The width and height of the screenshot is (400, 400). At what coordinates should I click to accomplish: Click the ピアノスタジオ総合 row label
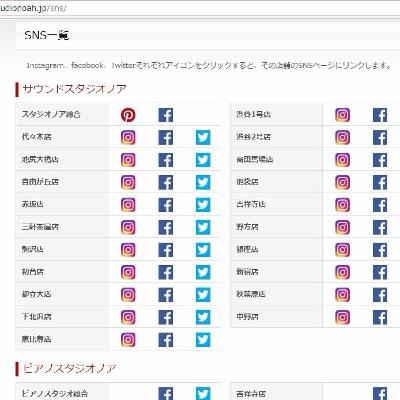tap(55, 393)
